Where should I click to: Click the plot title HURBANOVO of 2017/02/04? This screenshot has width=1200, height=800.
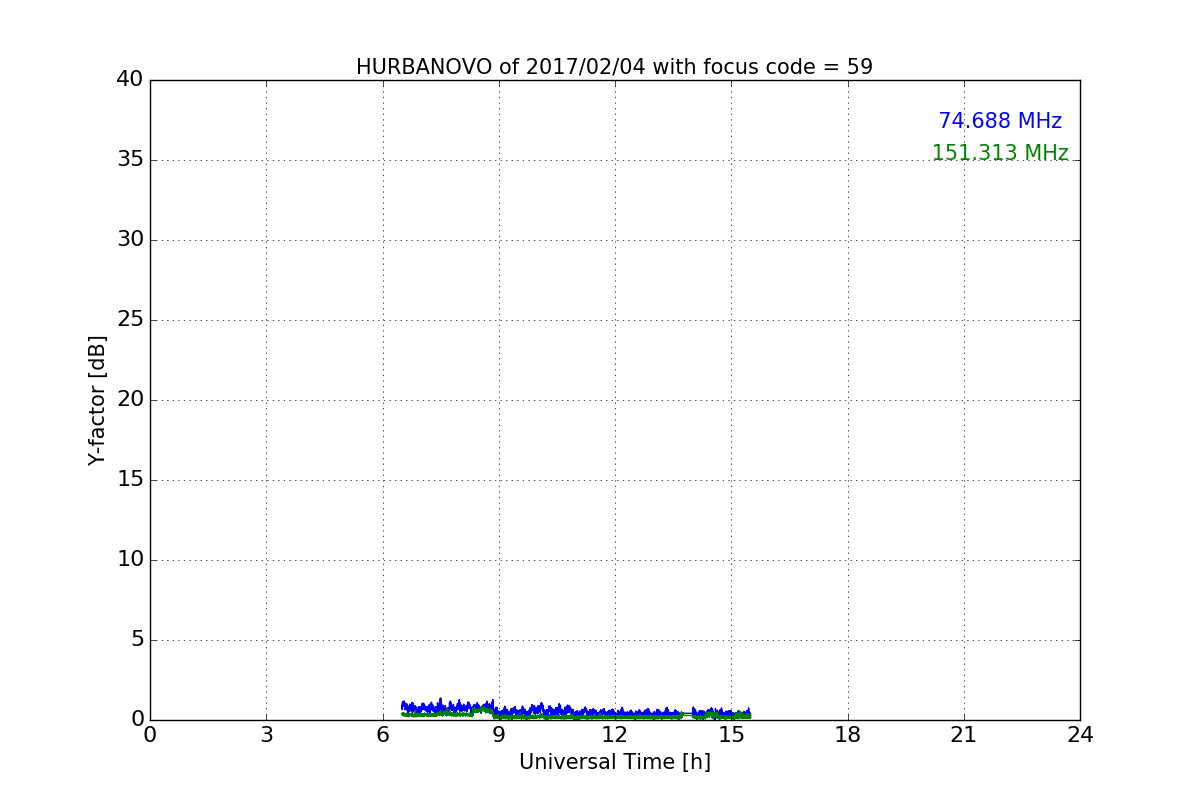tap(614, 67)
